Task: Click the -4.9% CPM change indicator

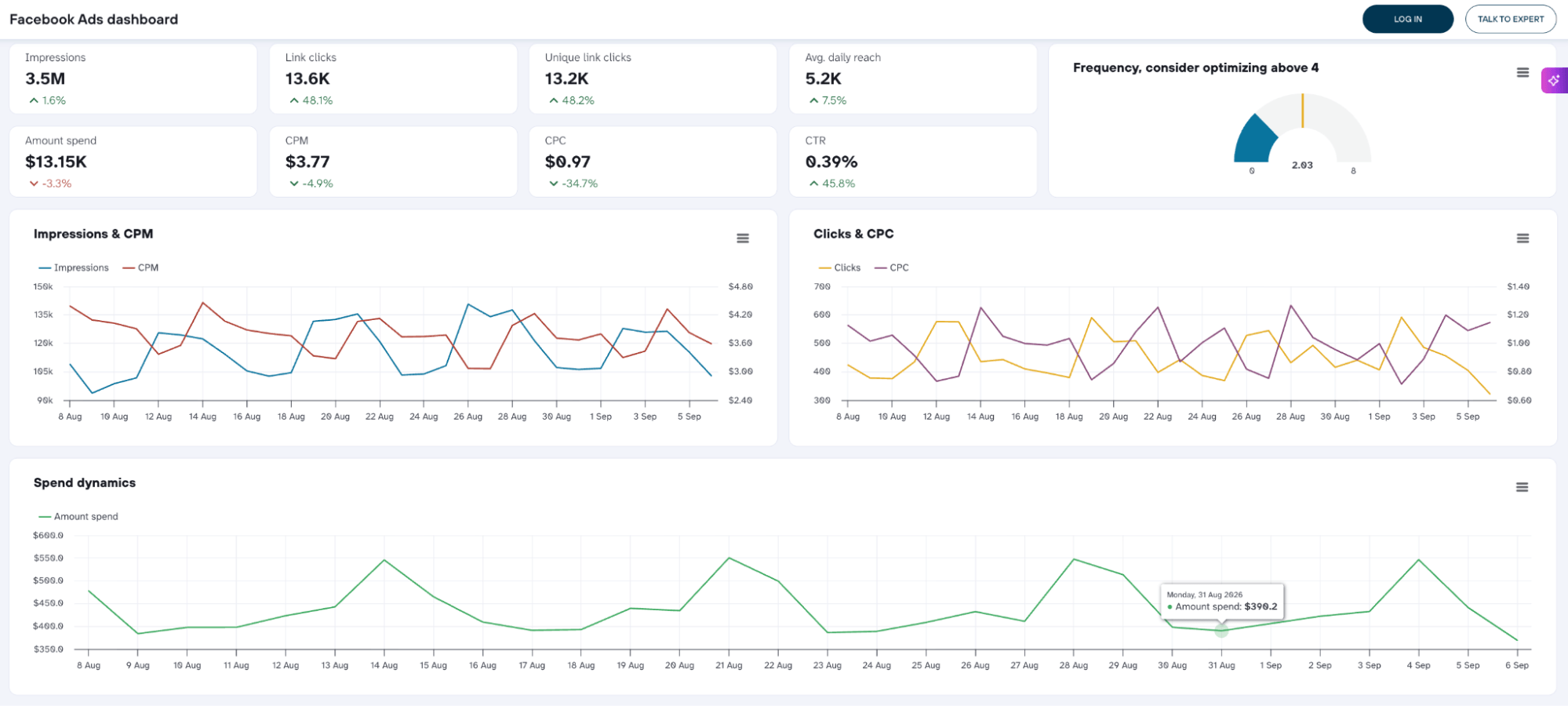Action: coord(311,184)
